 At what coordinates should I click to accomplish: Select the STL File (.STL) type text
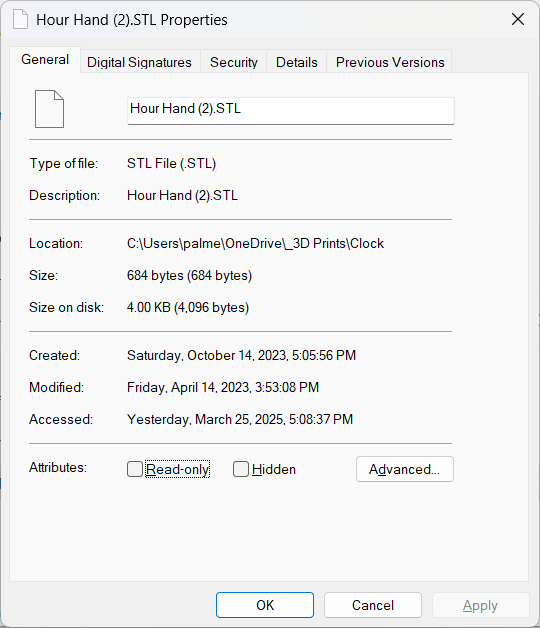tap(171, 163)
